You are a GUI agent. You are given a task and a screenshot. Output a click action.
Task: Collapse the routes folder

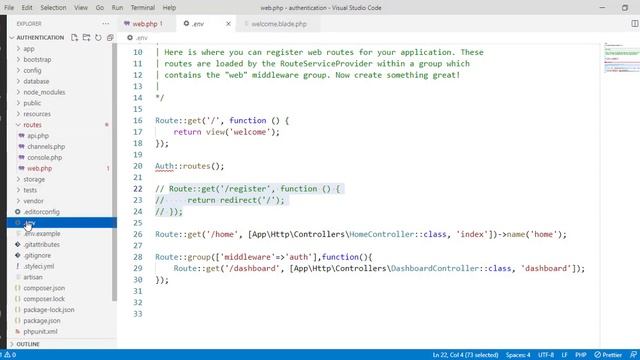[x=18, y=125]
